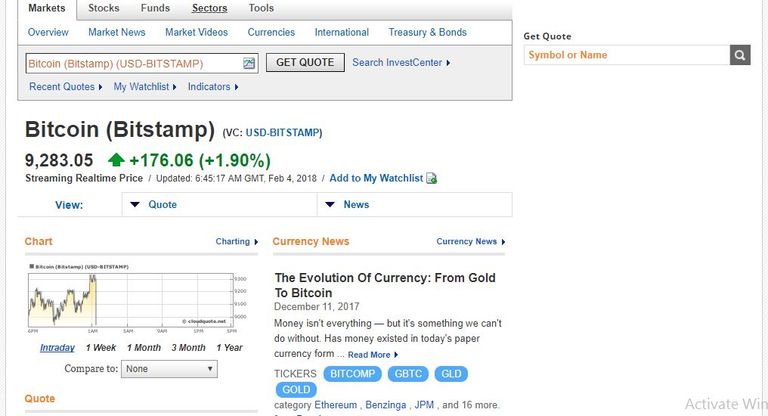Open the Compare to dropdown
Image resolution: width=768 pixels, height=416 pixels.
pos(168,369)
